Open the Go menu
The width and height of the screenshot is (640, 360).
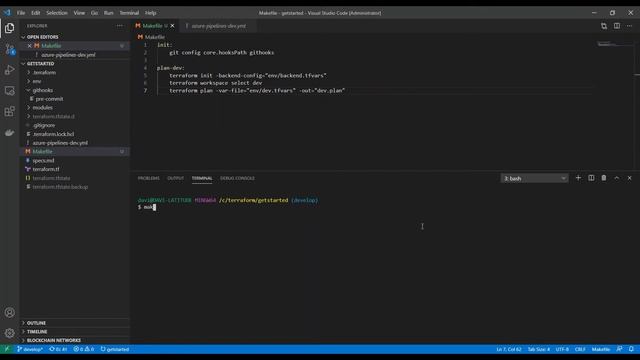pos(94,13)
